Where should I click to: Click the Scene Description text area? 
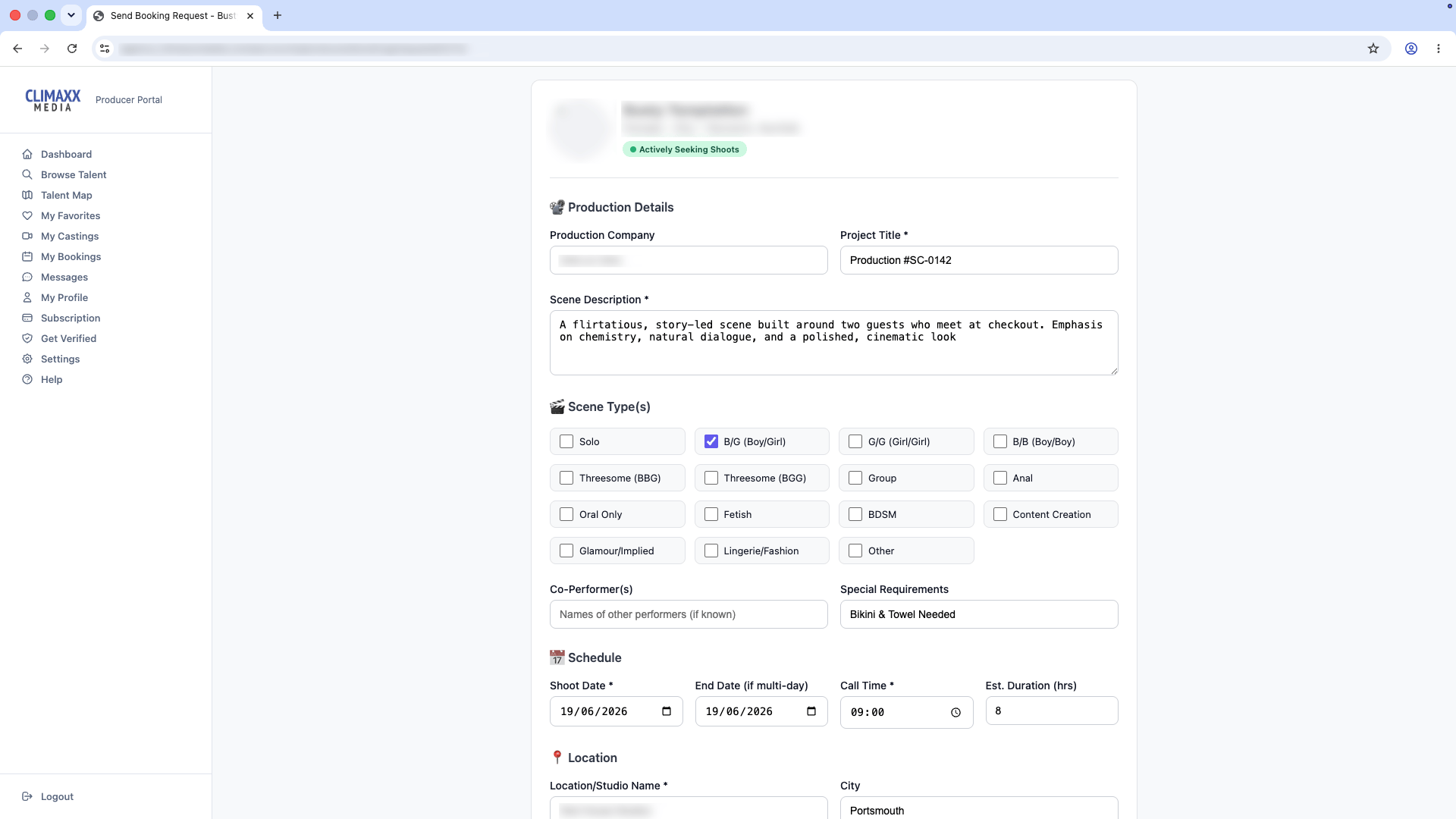click(x=834, y=343)
